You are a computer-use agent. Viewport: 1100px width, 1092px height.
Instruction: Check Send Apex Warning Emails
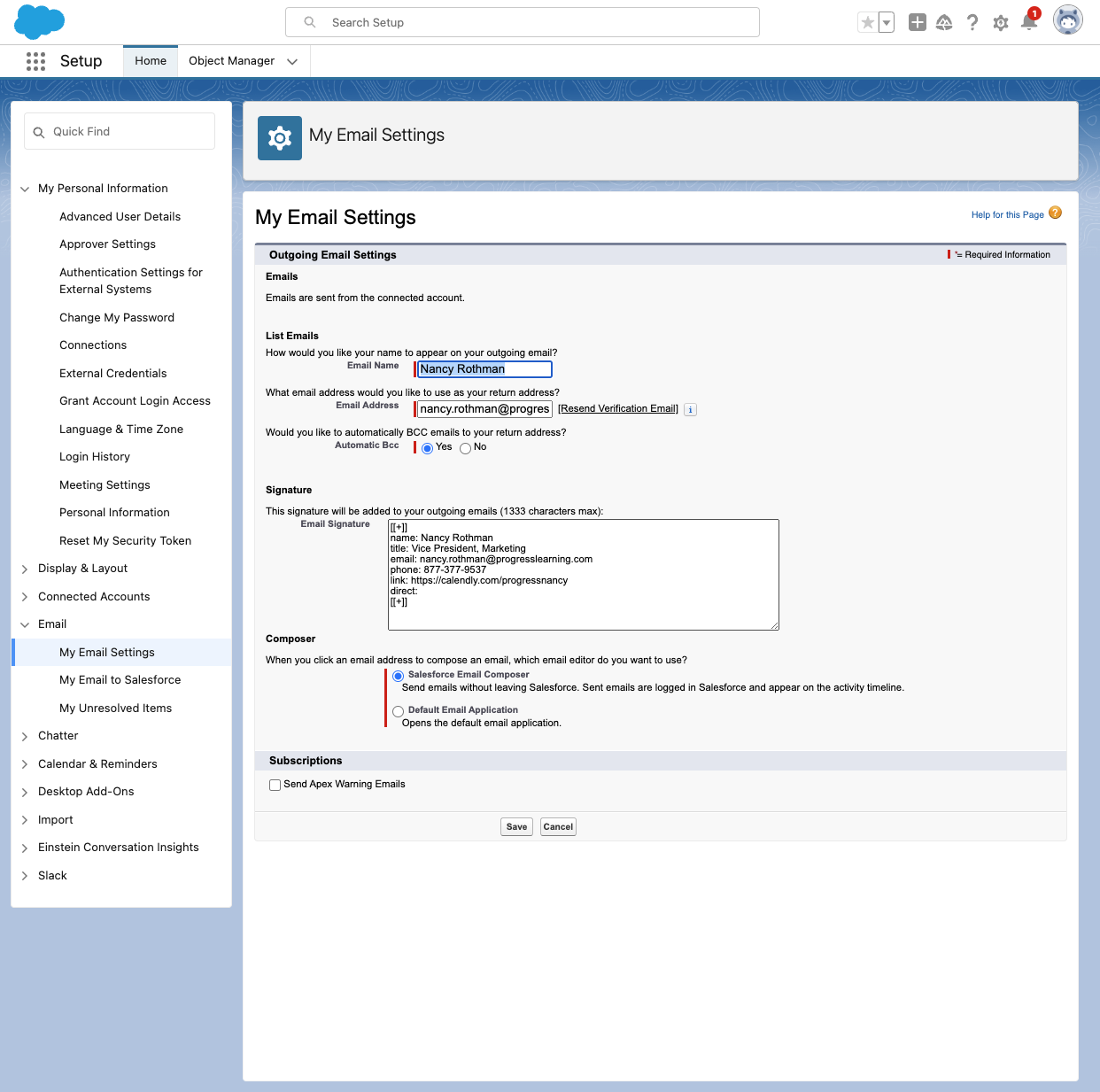275,785
